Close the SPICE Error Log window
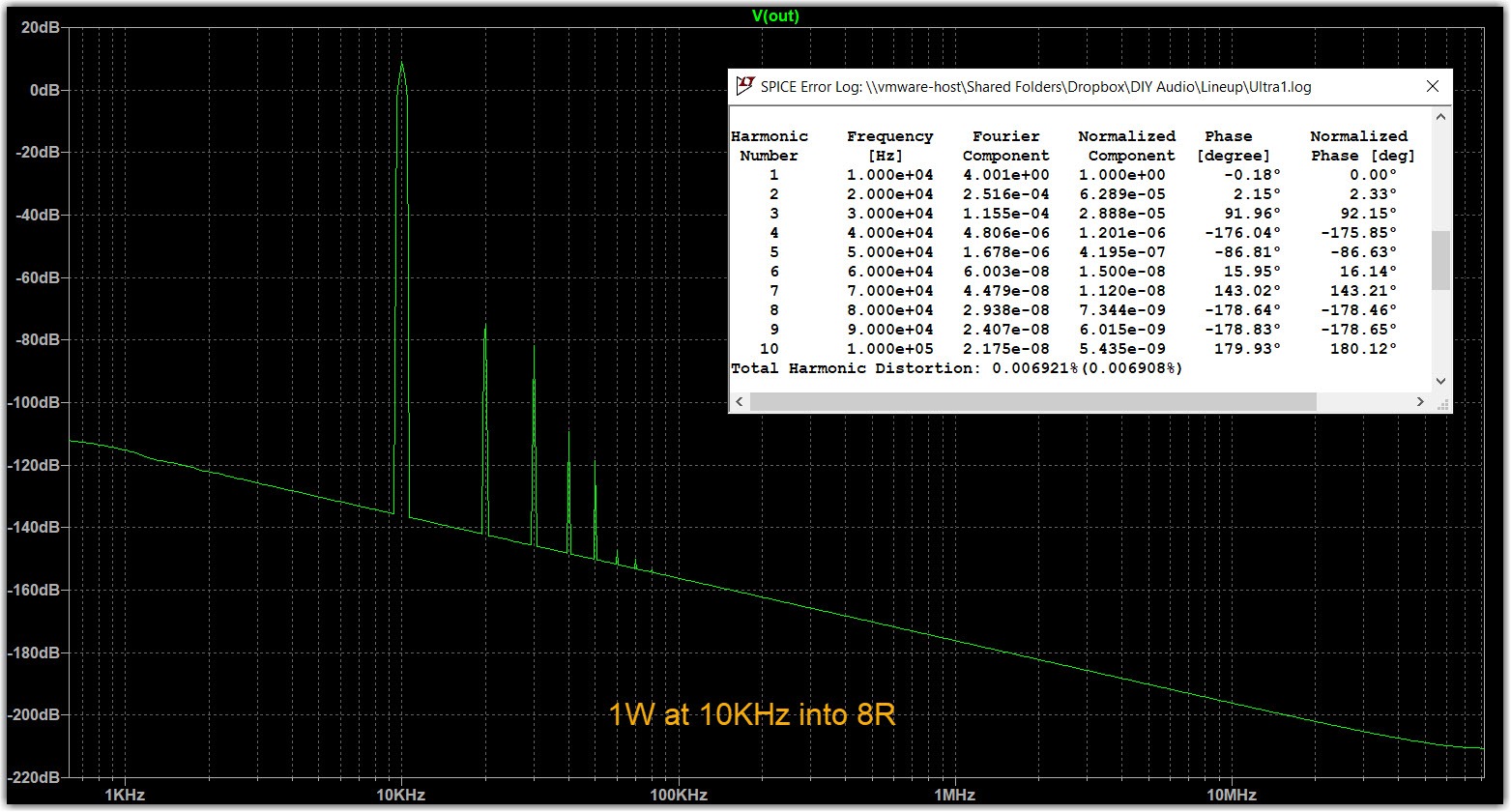Screen dimensions: 1511x812 coord(1433,86)
